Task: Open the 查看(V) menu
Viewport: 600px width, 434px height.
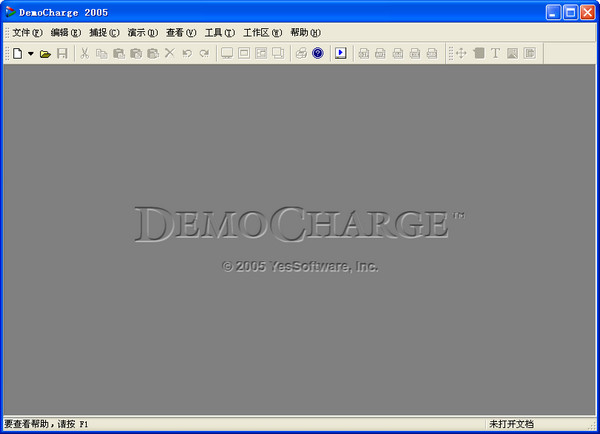Action: pyautogui.click(x=181, y=33)
